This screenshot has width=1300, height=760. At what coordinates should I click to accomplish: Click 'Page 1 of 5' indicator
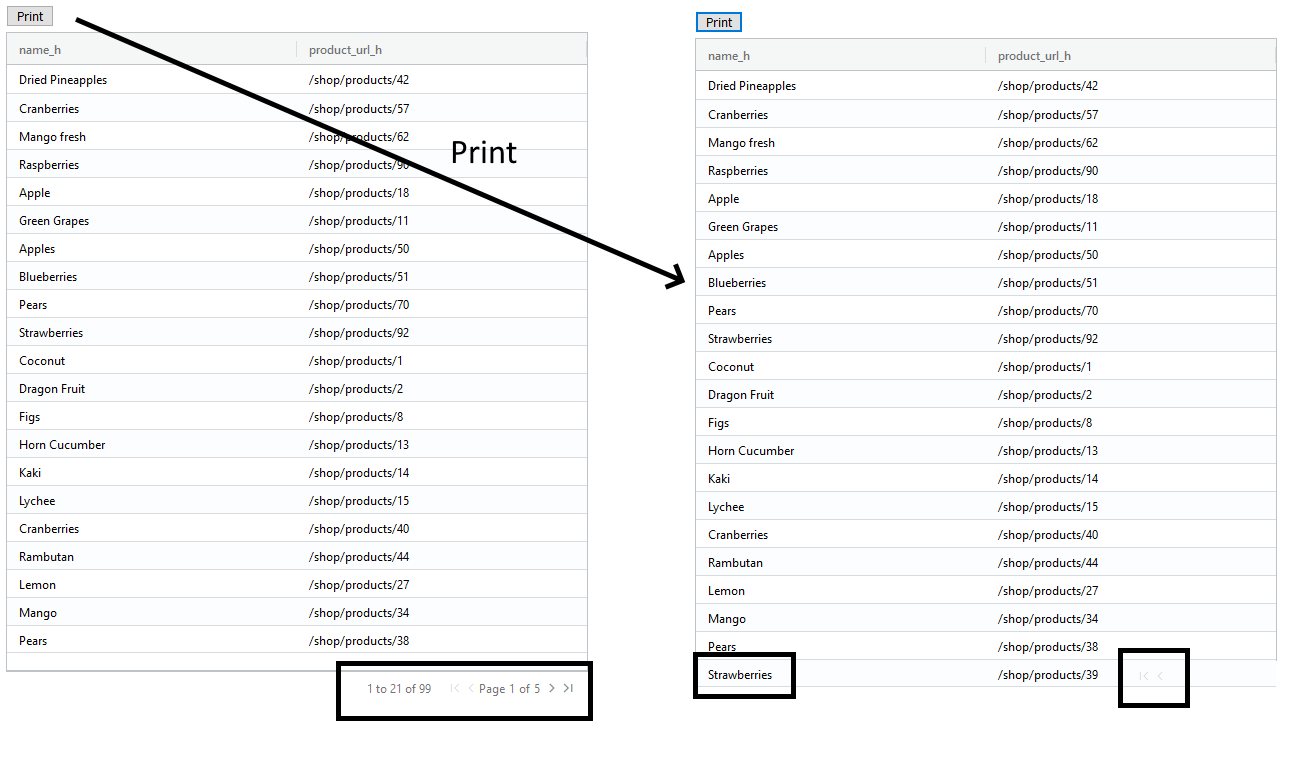click(509, 689)
